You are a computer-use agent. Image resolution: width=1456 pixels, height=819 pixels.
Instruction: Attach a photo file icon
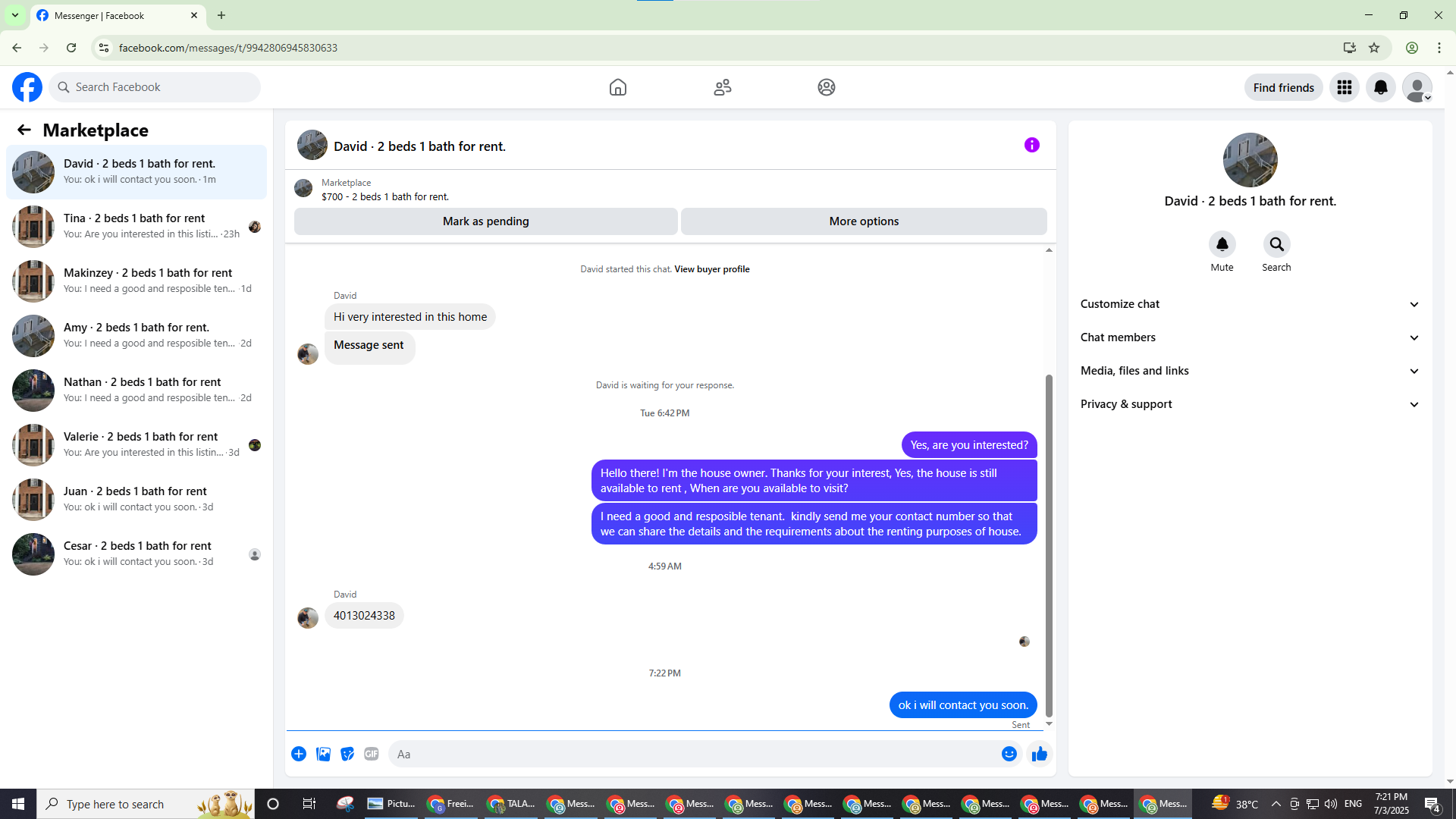coord(323,754)
